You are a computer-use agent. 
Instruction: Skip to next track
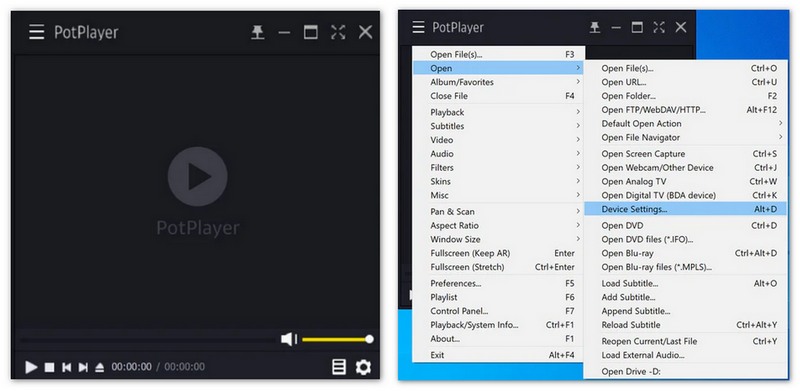(83, 367)
